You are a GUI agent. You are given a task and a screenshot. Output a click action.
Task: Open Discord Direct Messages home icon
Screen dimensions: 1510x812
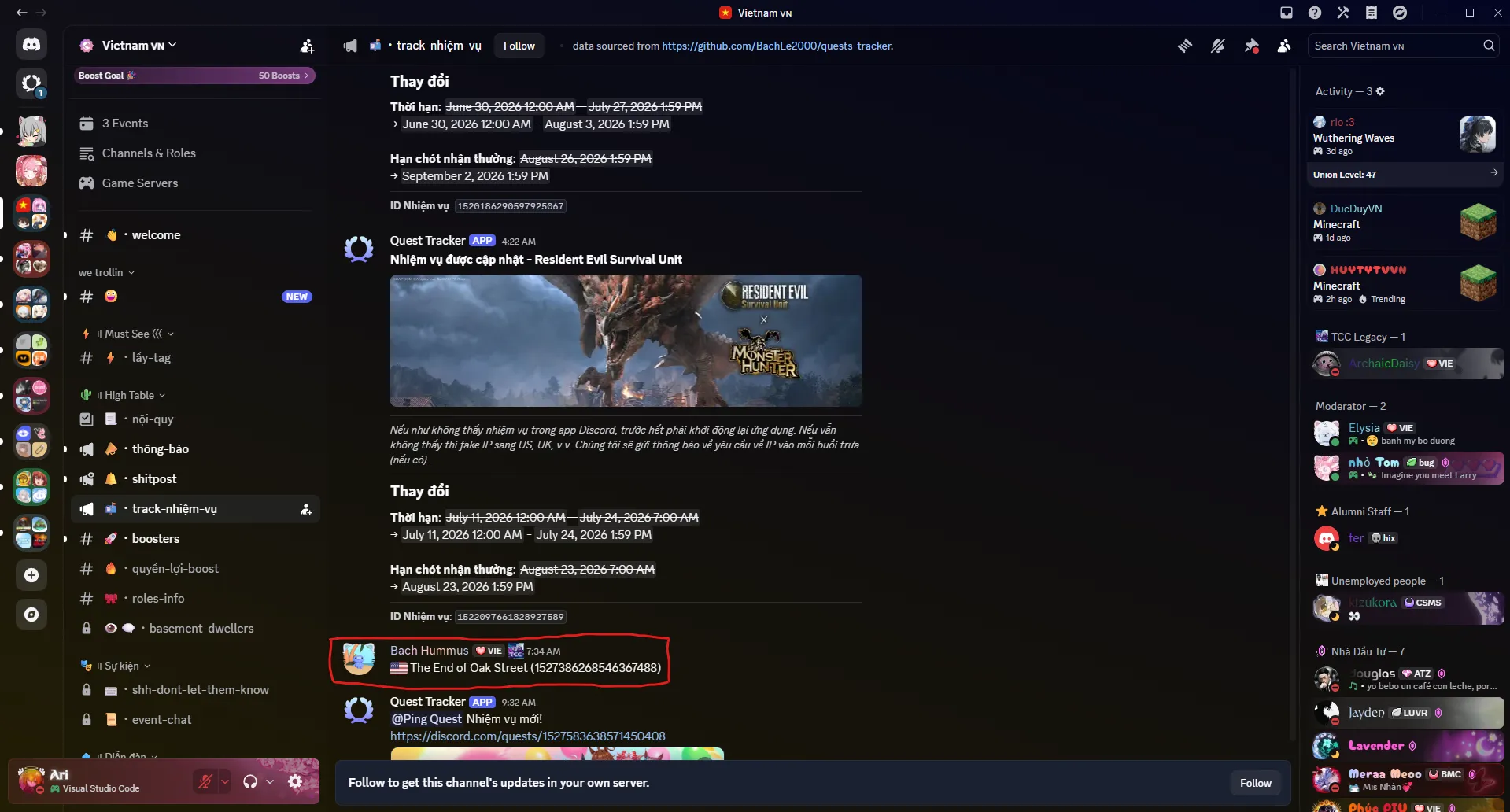pyautogui.click(x=31, y=44)
